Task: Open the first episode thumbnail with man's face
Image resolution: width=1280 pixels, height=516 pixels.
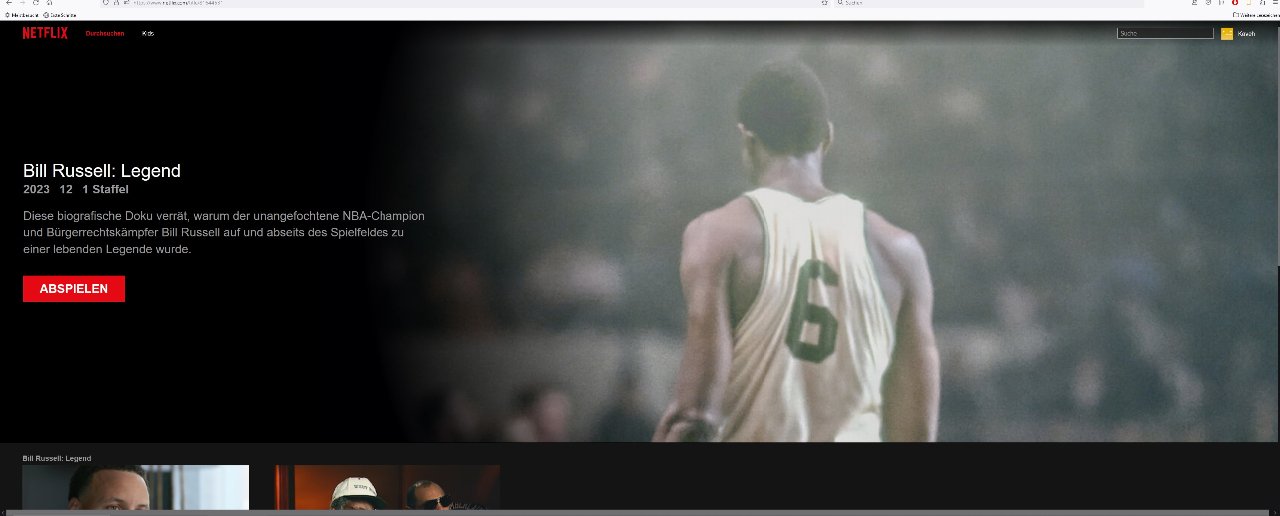Action: [136, 487]
